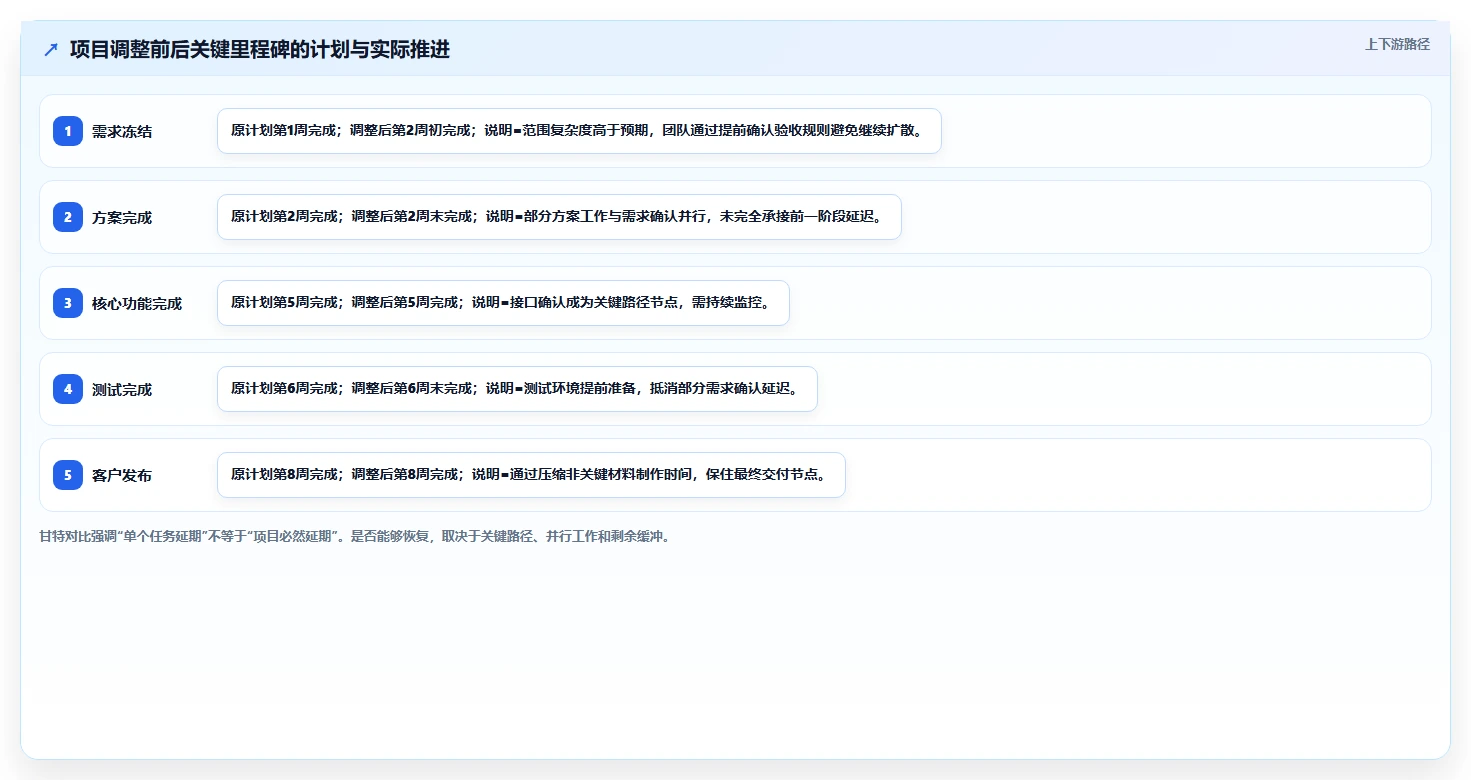Screen dimensions: 1471x780
Task: Click the footnote starting with 甘特对比强调
Action: [355, 536]
